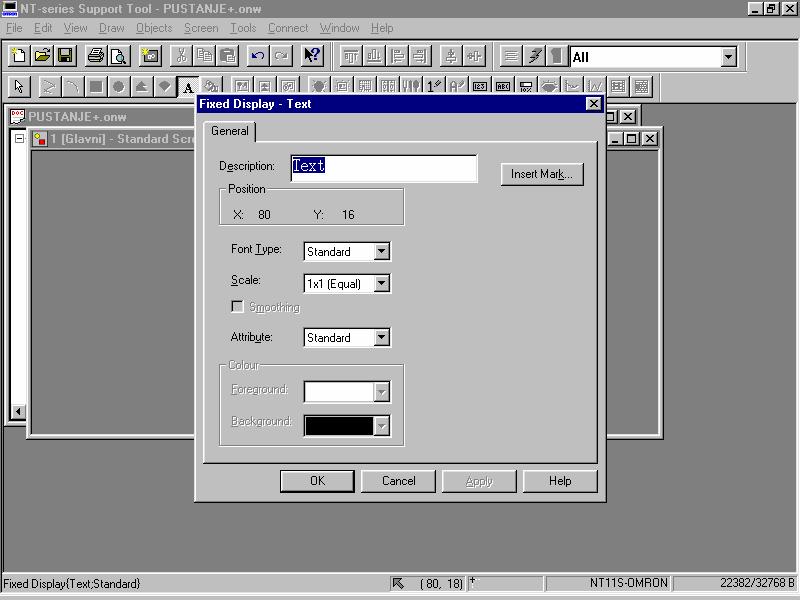Click the Insert Mark button

[542, 174]
